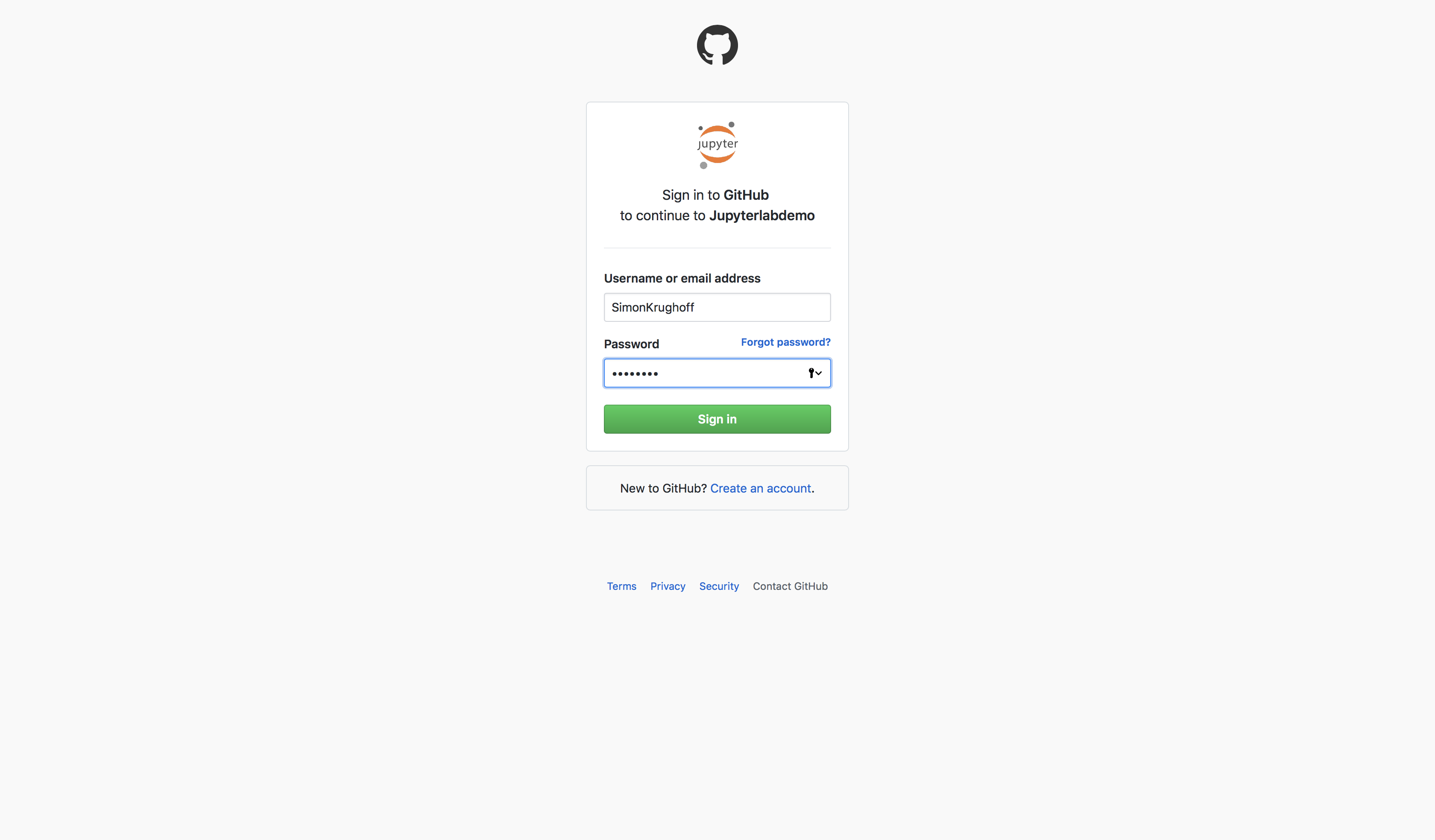
Task: Click the Create an account link
Action: 759,488
